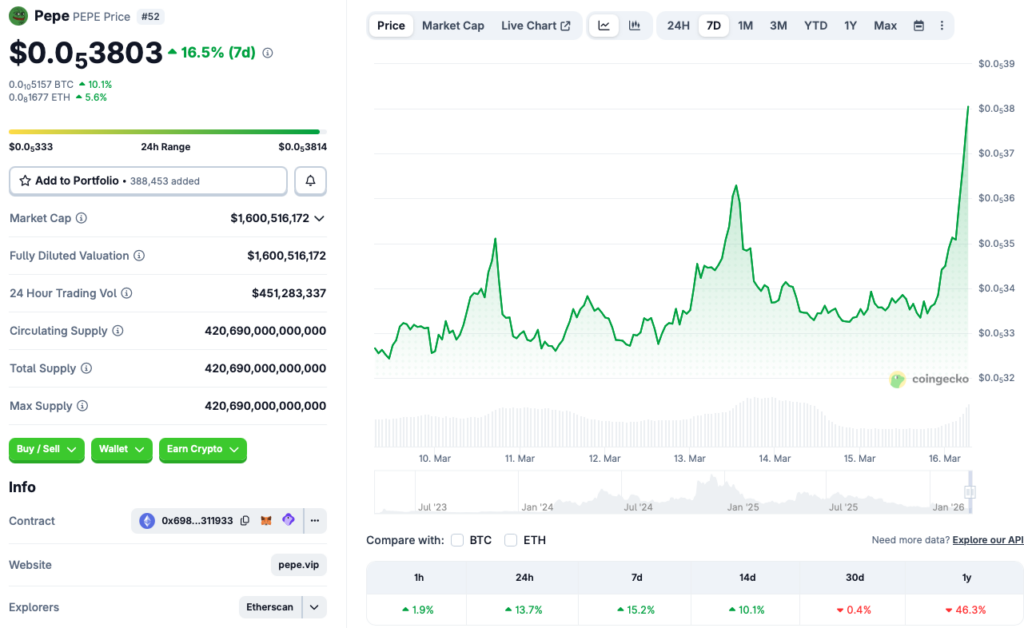Select the 1M time range
The image size is (1024, 628).
pos(745,26)
